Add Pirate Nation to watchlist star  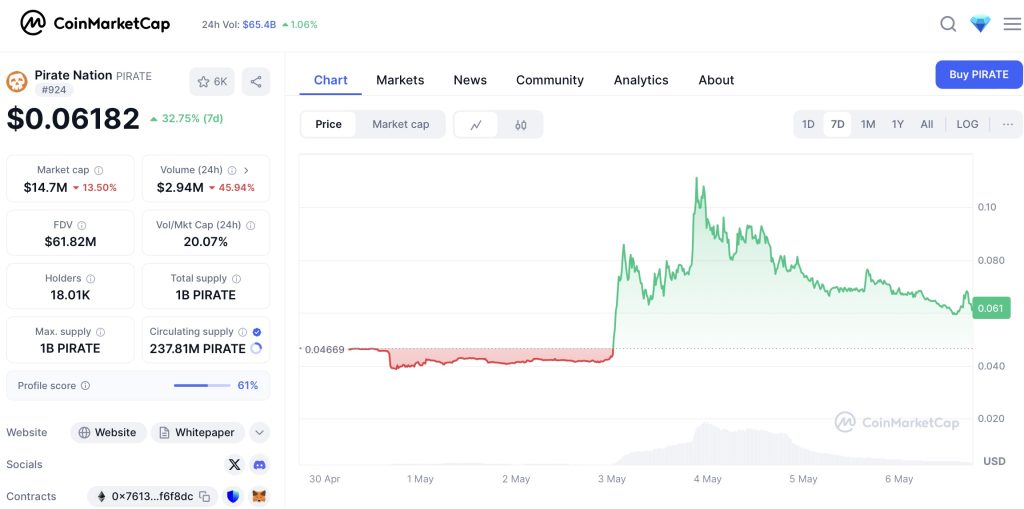212,82
